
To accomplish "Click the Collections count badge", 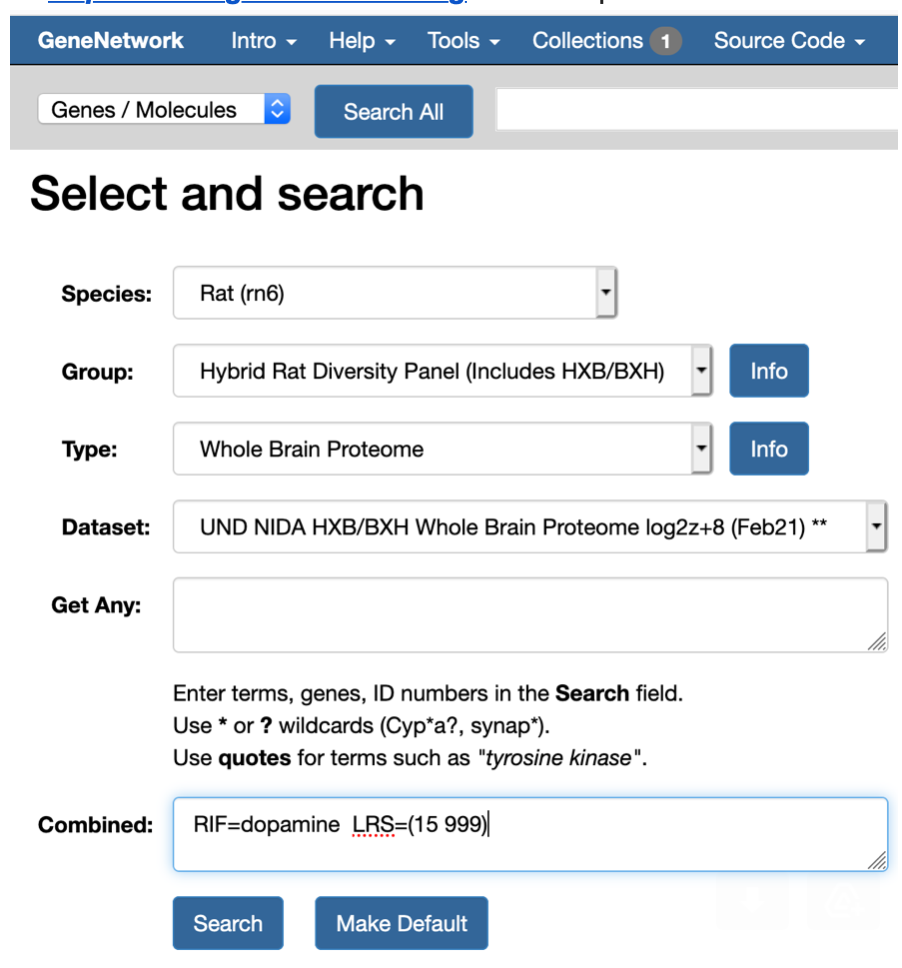I will (x=665, y=42).
